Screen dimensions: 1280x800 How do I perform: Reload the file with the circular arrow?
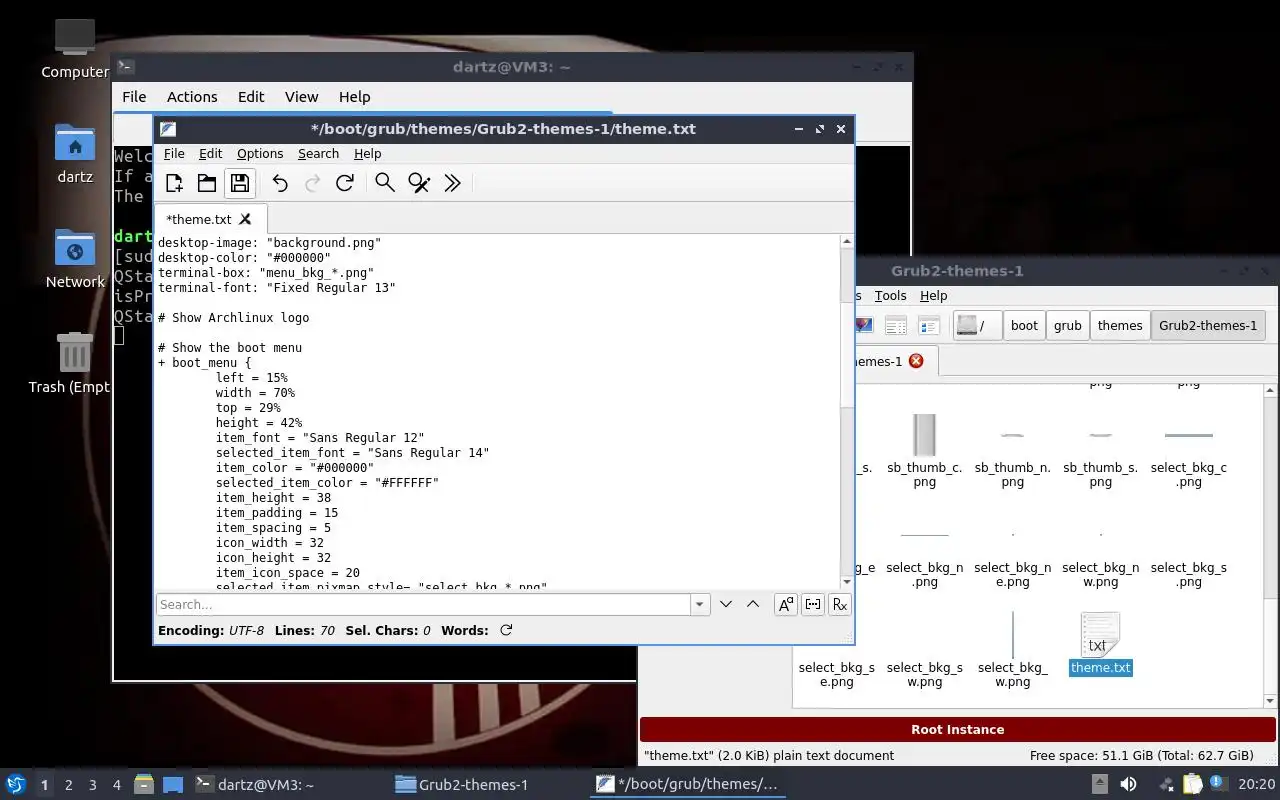click(x=345, y=183)
